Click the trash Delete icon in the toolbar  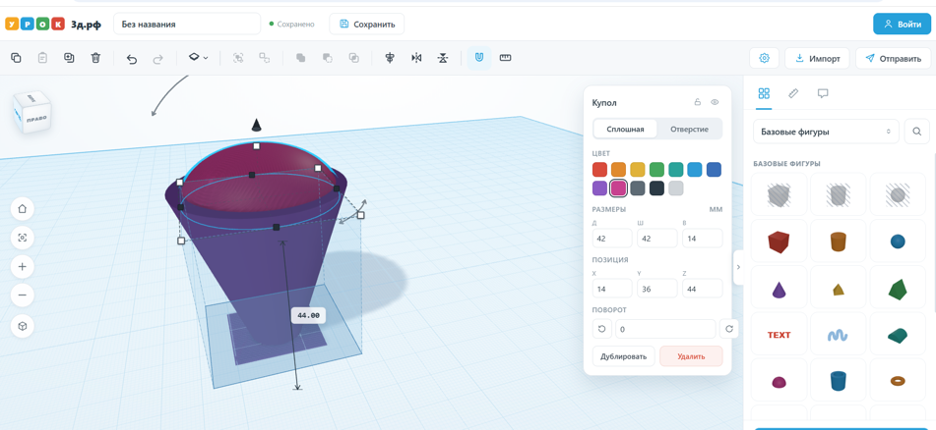pos(96,58)
